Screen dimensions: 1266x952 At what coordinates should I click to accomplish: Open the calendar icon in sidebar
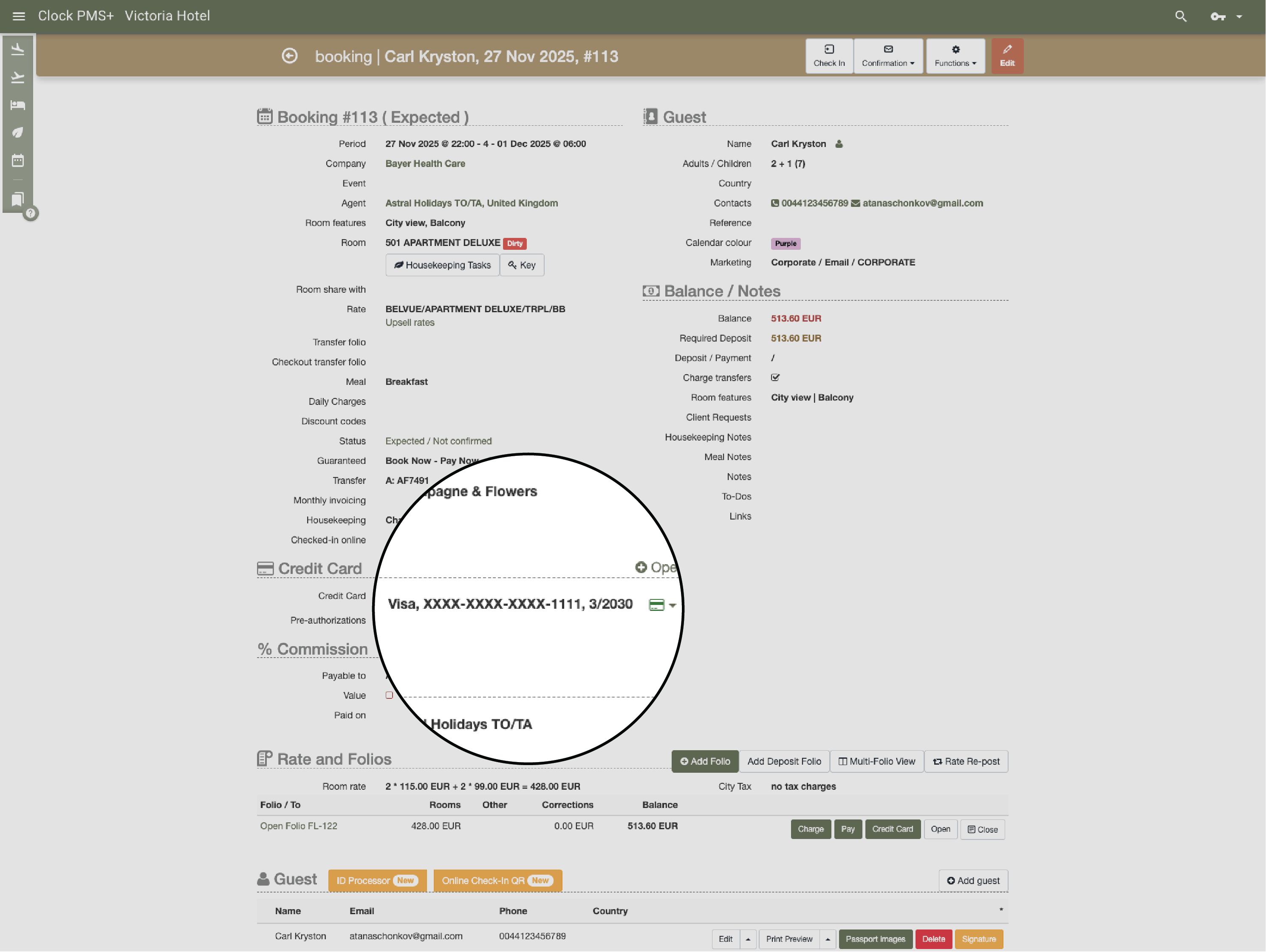tap(18, 160)
